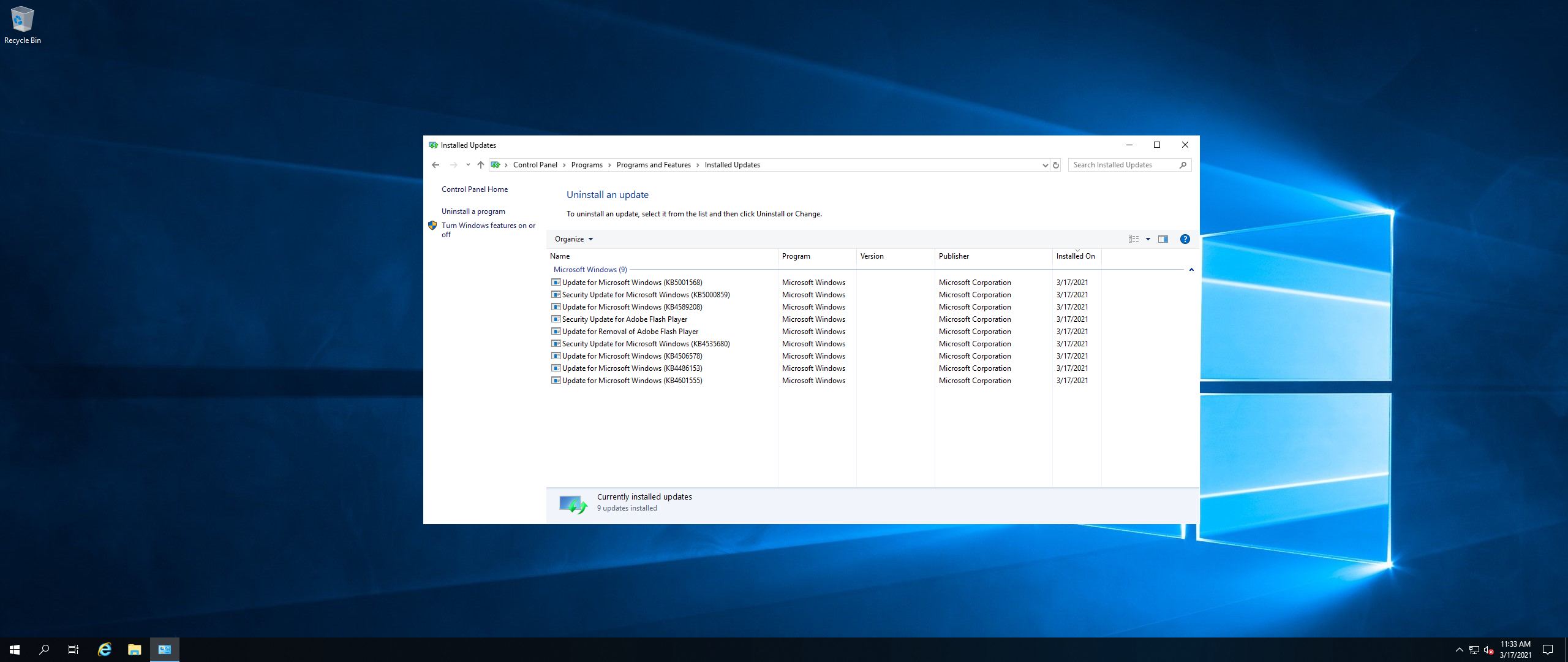This screenshot has height=662, width=1568.
Task: Sort by the Version column header
Action: click(x=895, y=256)
